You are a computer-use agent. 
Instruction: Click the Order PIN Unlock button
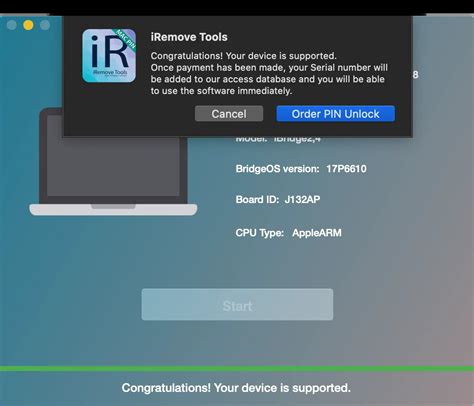click(x=335, y=114)
